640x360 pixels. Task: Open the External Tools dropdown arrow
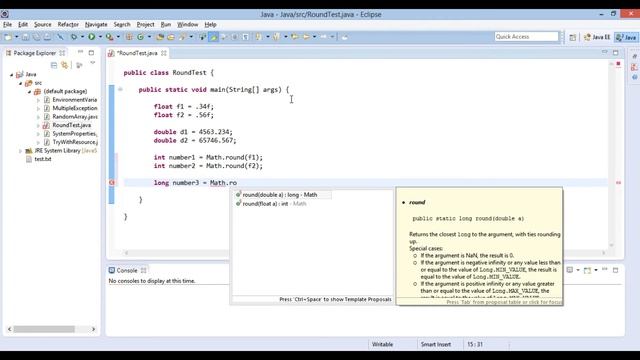pyautogui.click(x=118, y=37)
